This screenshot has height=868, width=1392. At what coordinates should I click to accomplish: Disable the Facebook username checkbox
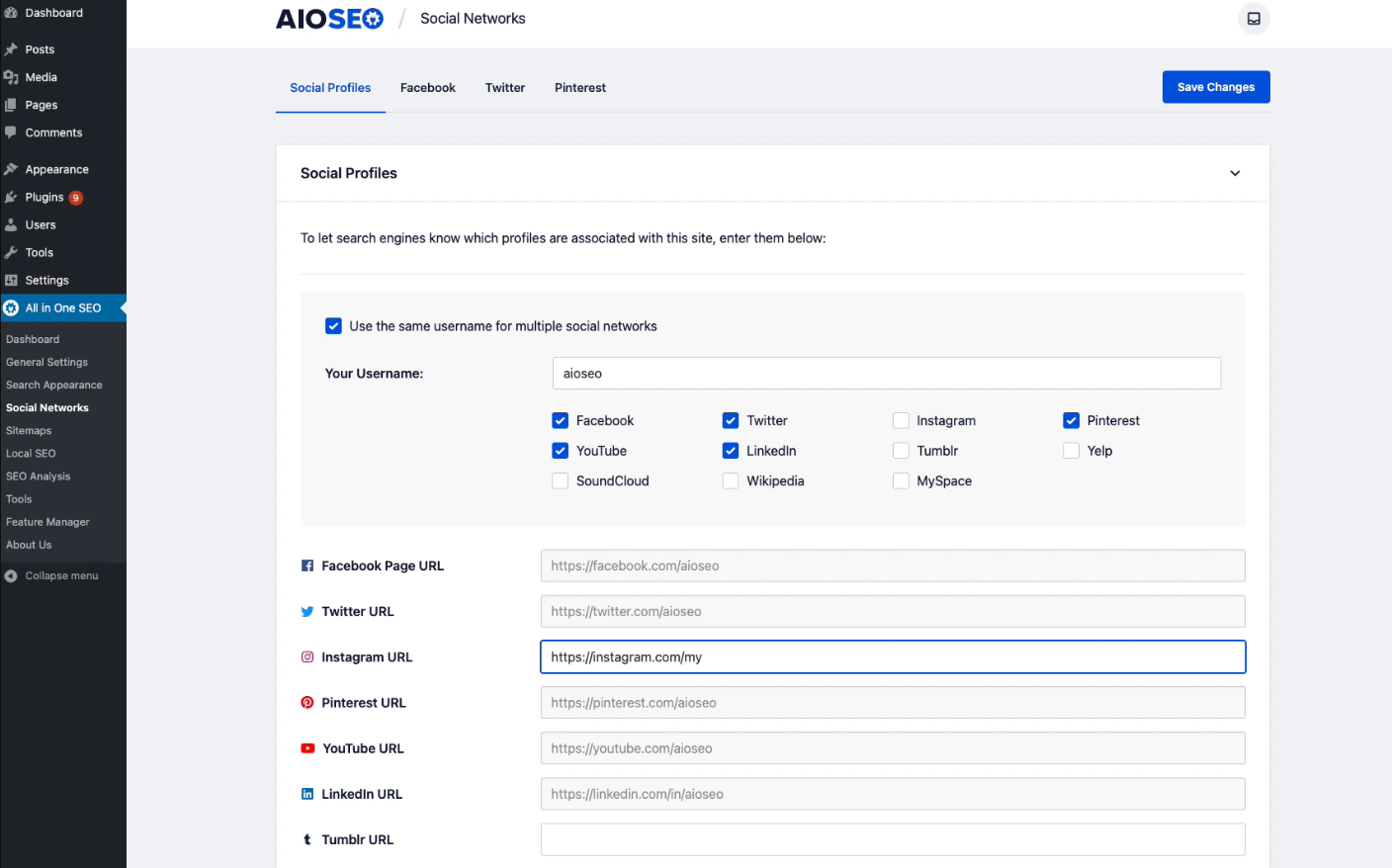(x=561, y=420)
